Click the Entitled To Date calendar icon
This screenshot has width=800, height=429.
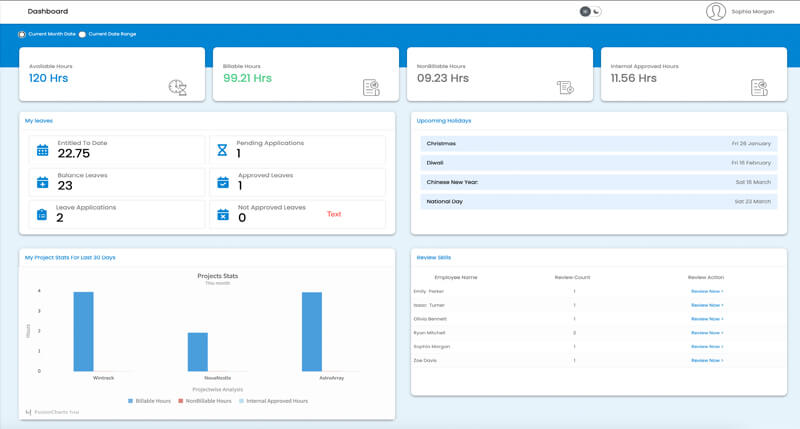pos(42,151)
